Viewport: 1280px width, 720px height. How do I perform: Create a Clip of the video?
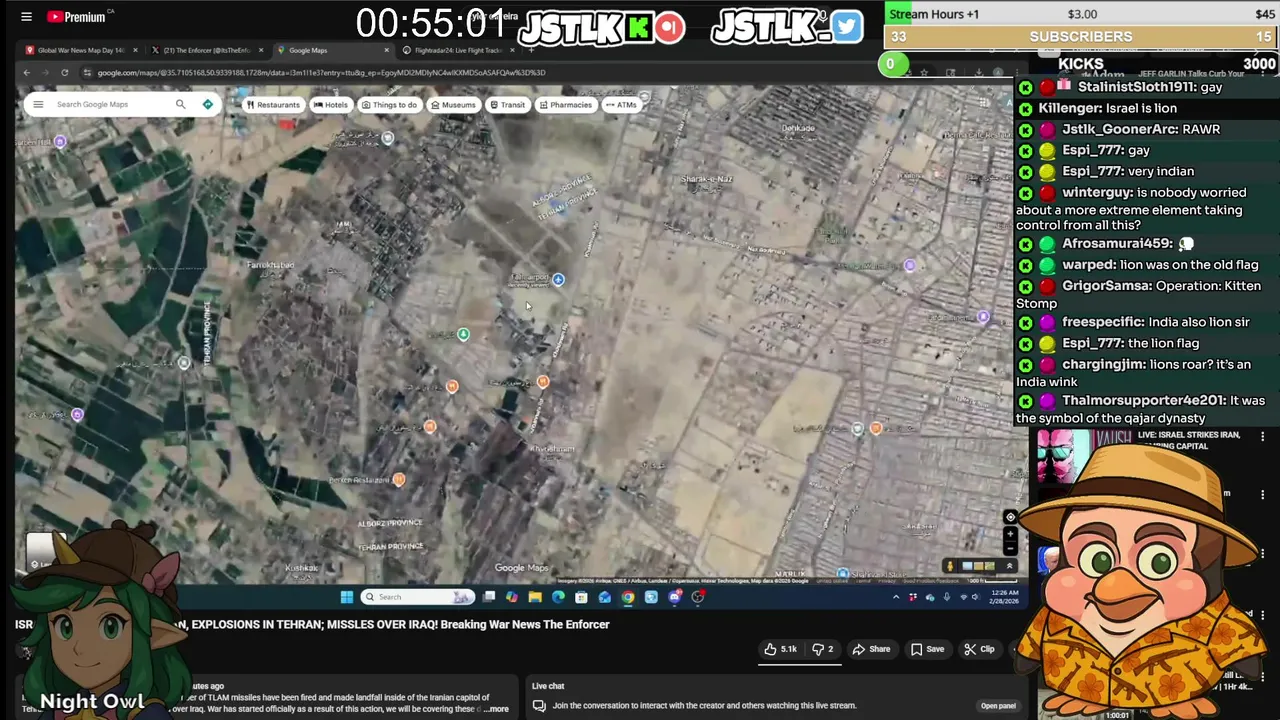979,649
